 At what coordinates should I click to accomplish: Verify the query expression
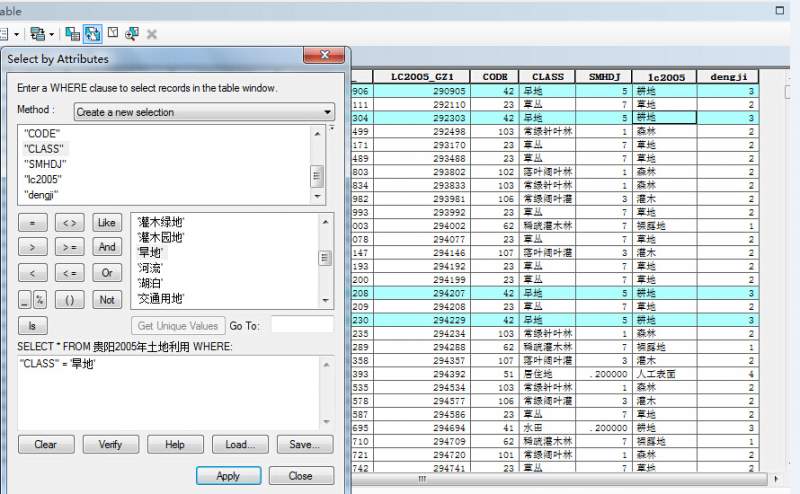coord(111,444)
